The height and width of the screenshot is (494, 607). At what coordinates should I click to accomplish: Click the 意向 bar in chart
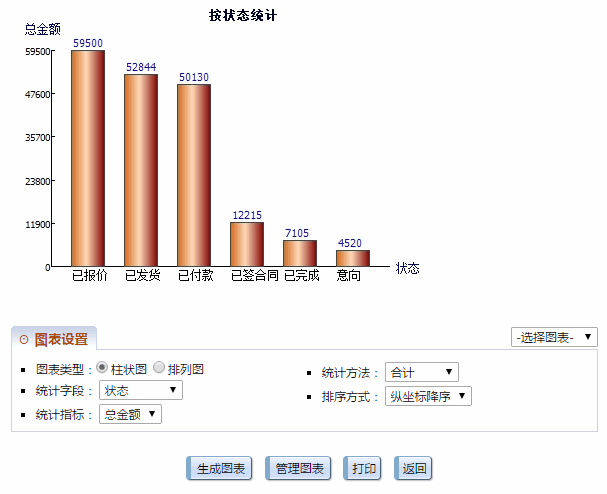pyautogui.click(x=353, y=258)
